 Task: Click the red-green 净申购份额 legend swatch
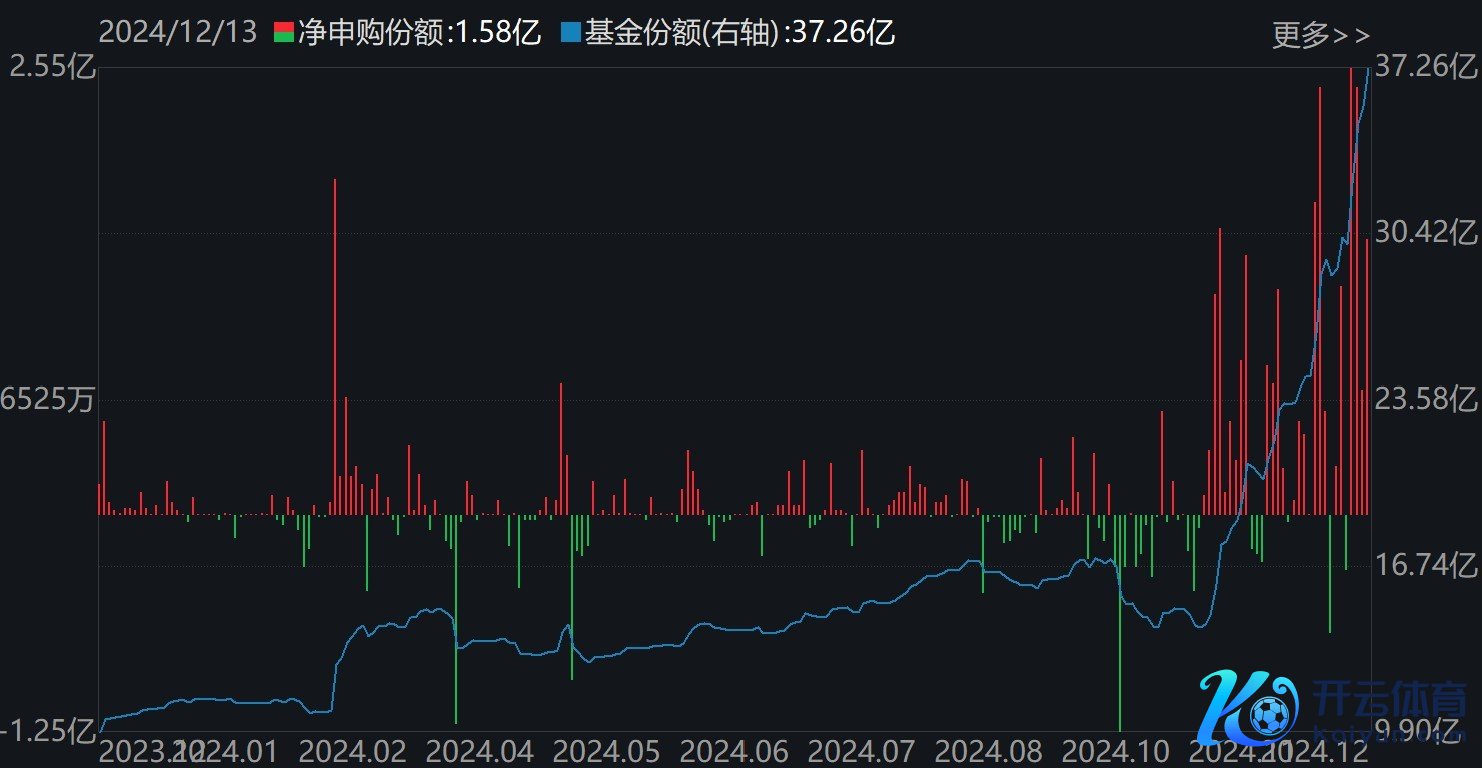point(283,34)
